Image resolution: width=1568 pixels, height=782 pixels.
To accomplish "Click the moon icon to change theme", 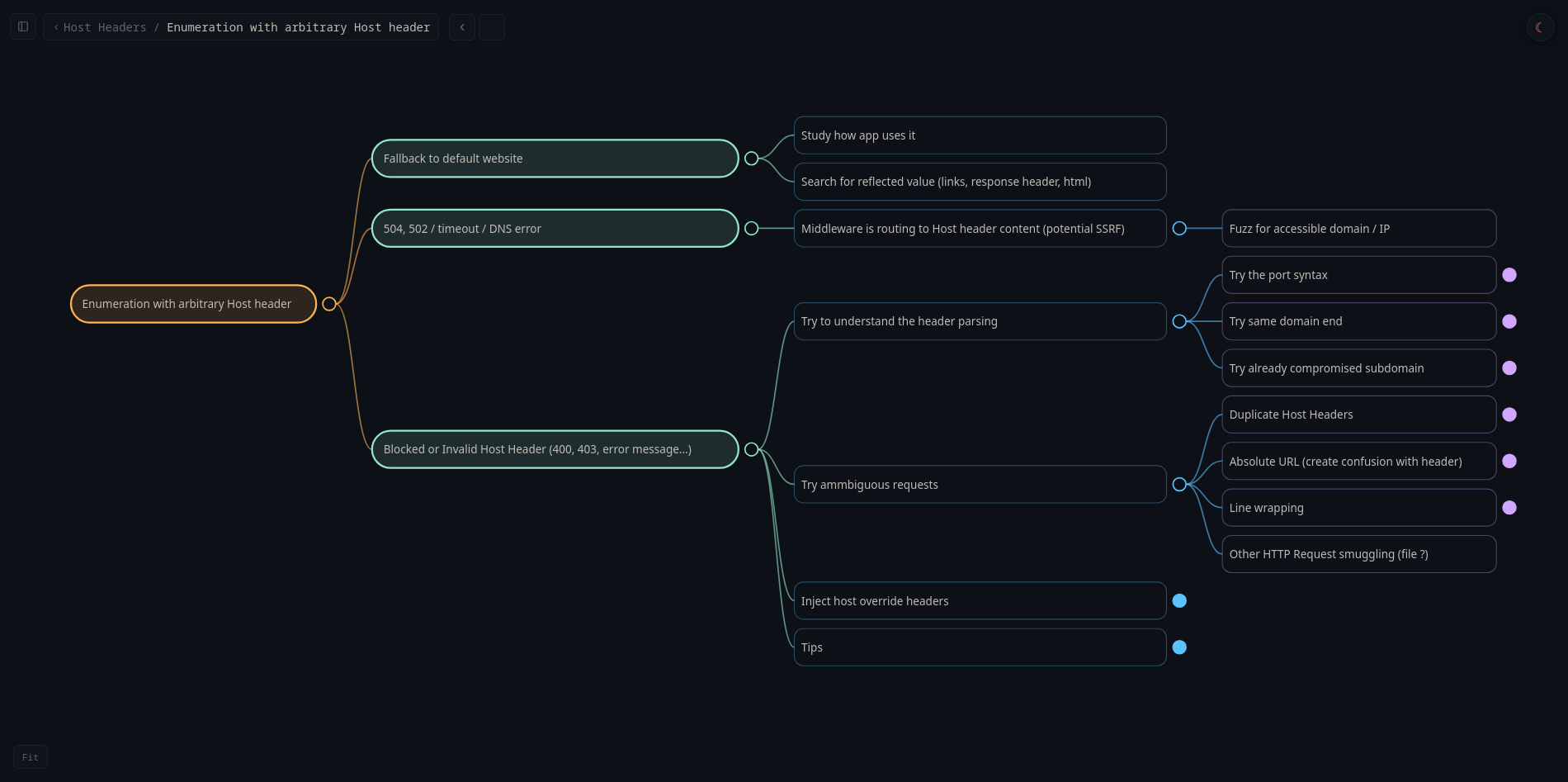I will pos(1539,26).
